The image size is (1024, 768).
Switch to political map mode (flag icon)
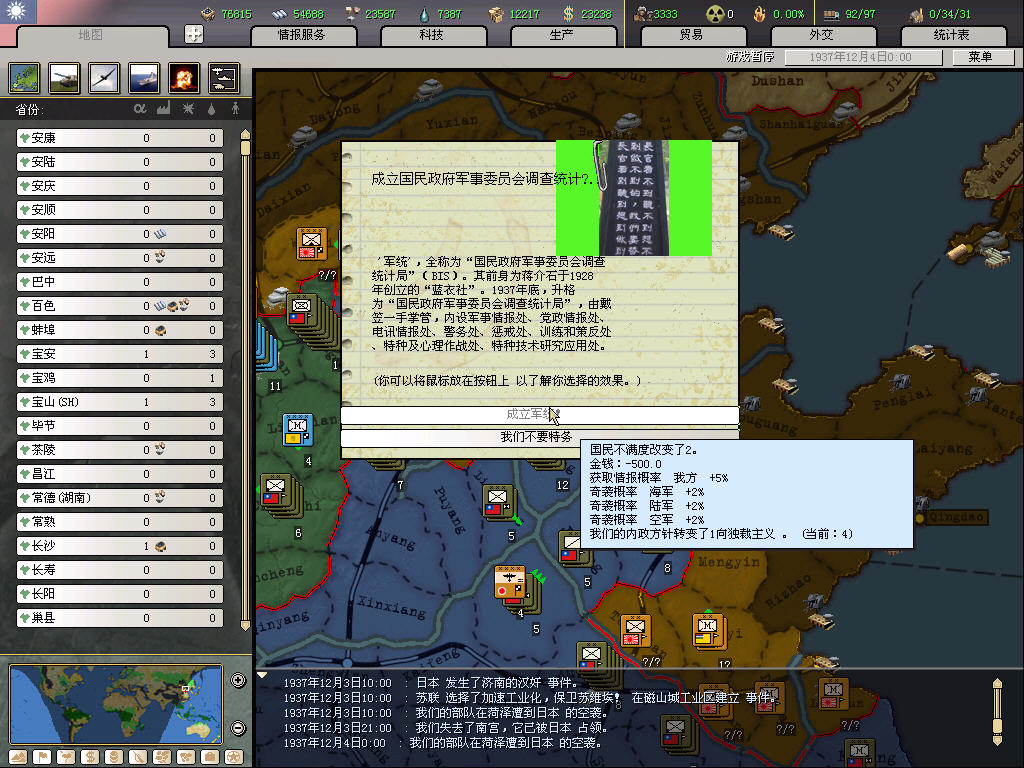[42, 757]
